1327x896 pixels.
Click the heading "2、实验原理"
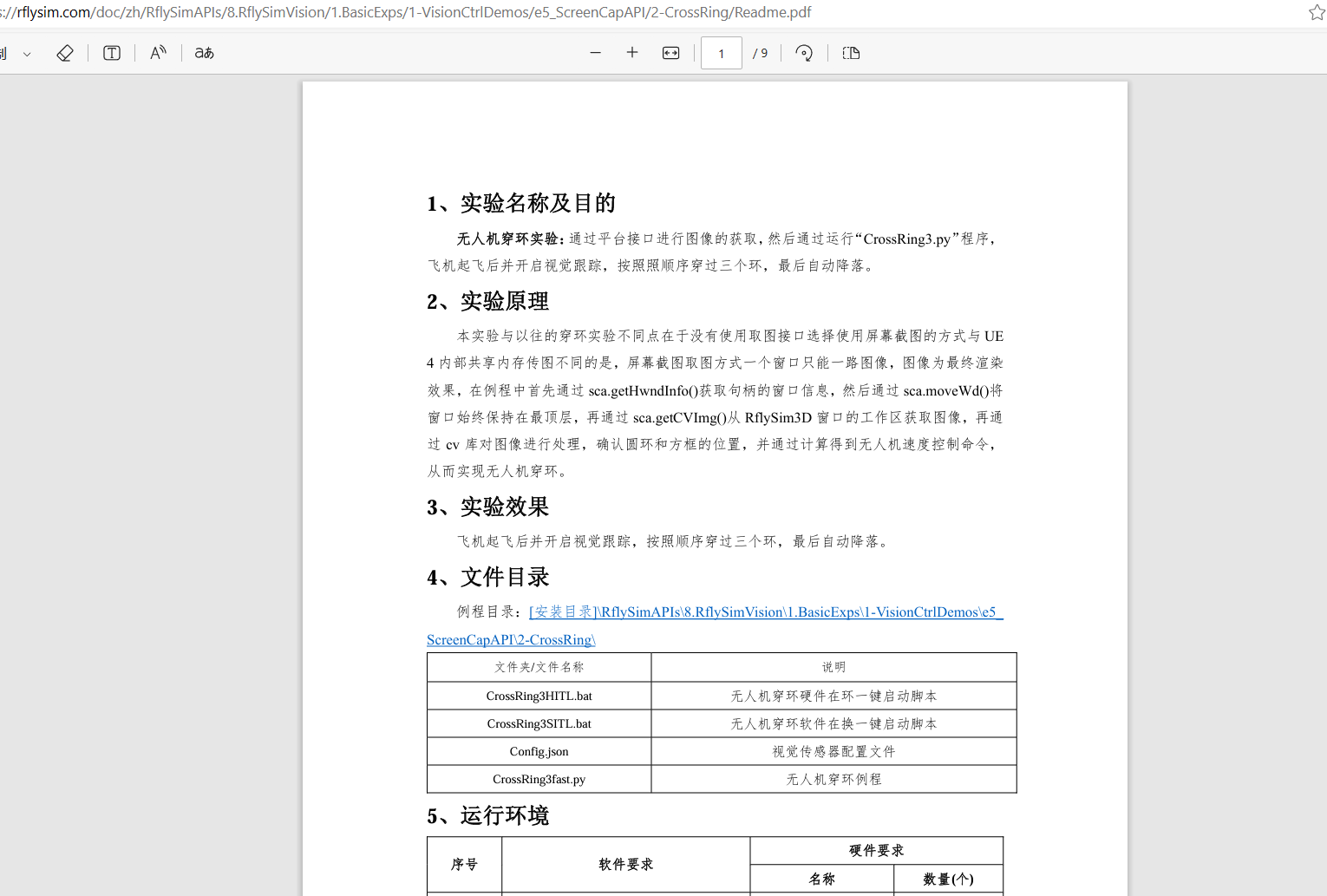pyautogui.click(x=487, y=301)
